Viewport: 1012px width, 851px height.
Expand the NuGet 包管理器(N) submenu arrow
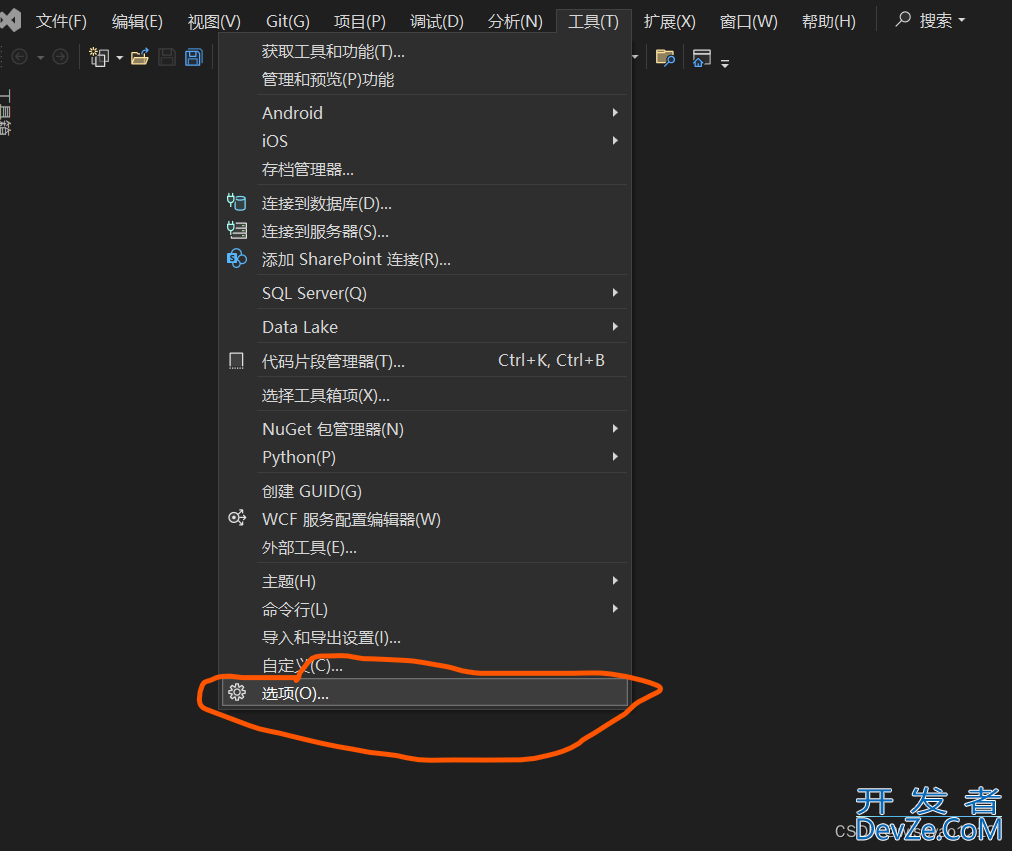[x=615, y=428]
